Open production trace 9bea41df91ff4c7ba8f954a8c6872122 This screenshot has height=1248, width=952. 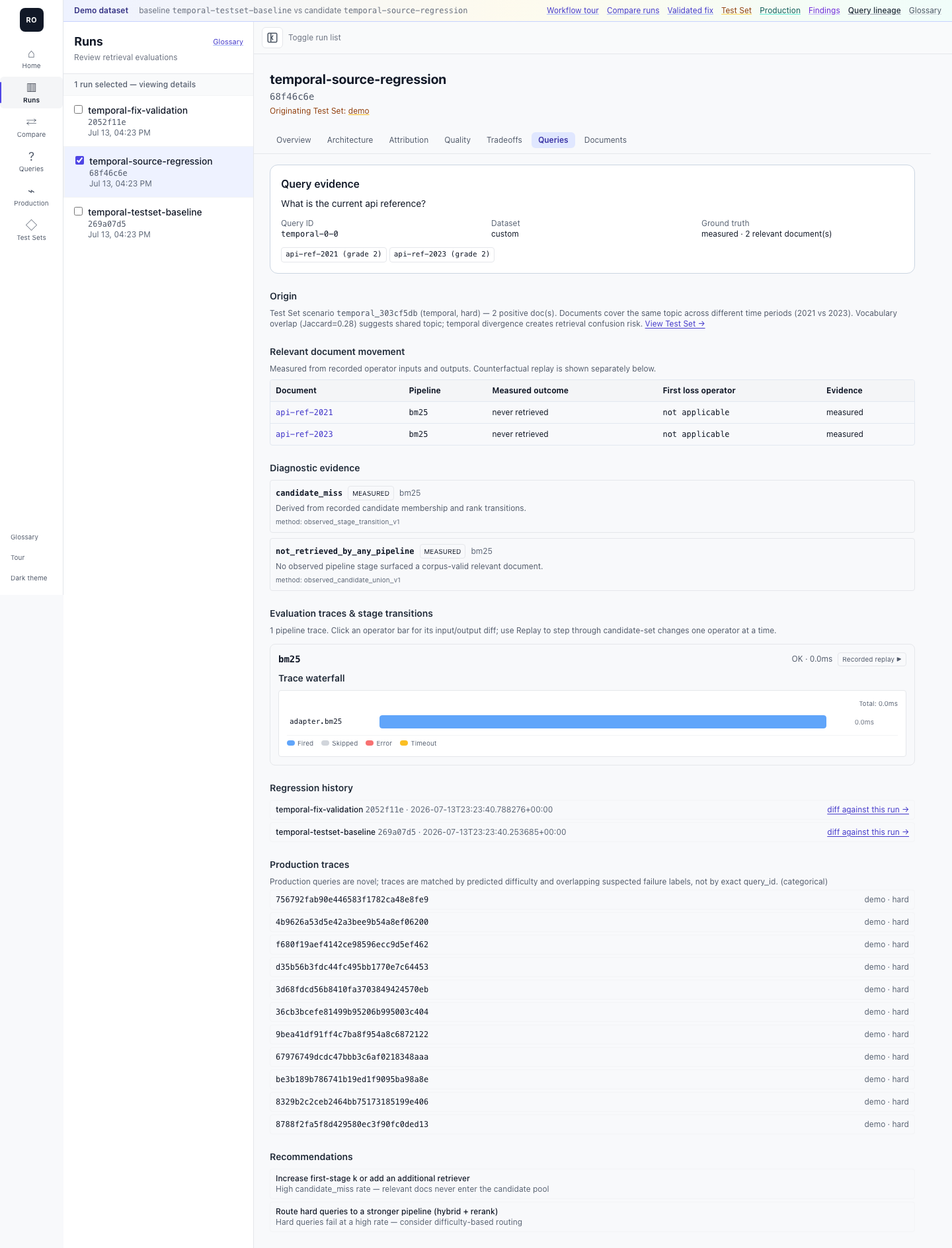tap(592, 1034)
